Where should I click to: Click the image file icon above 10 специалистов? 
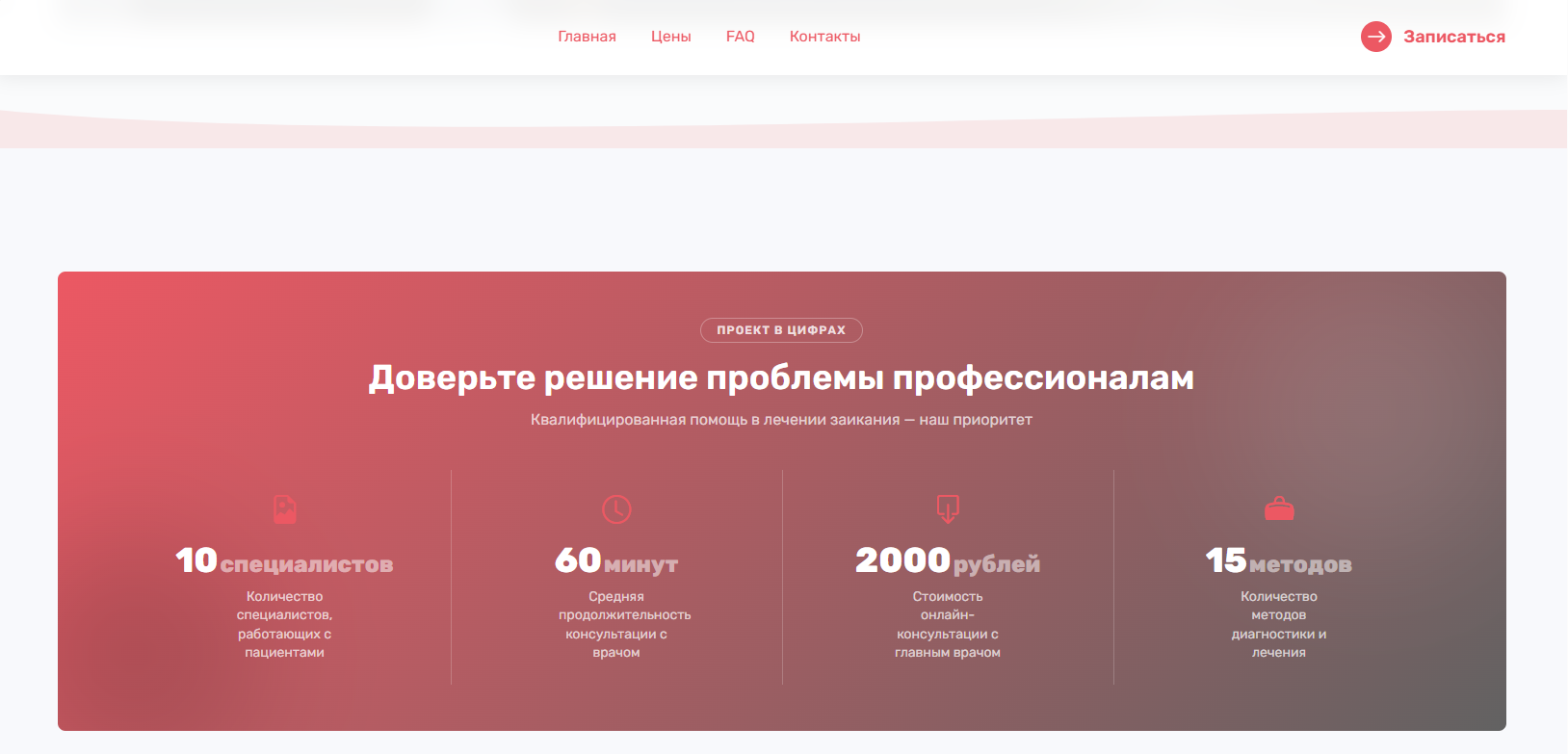[285, 508]
